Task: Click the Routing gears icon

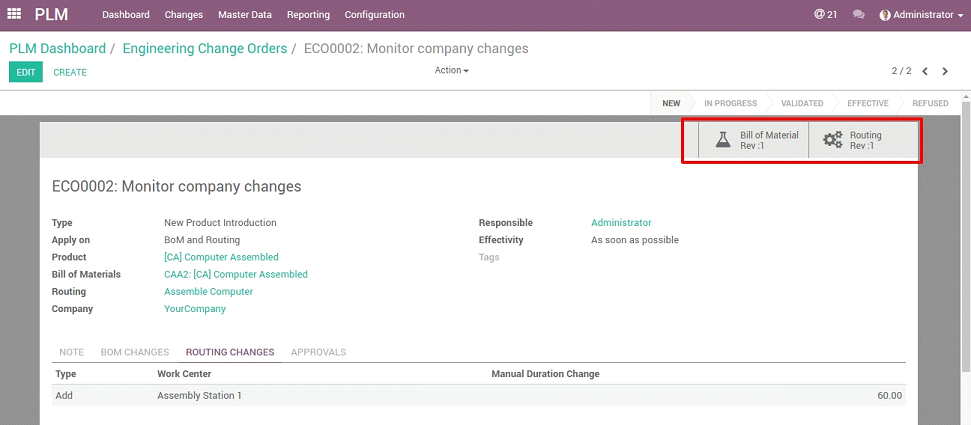Action: 832,140
